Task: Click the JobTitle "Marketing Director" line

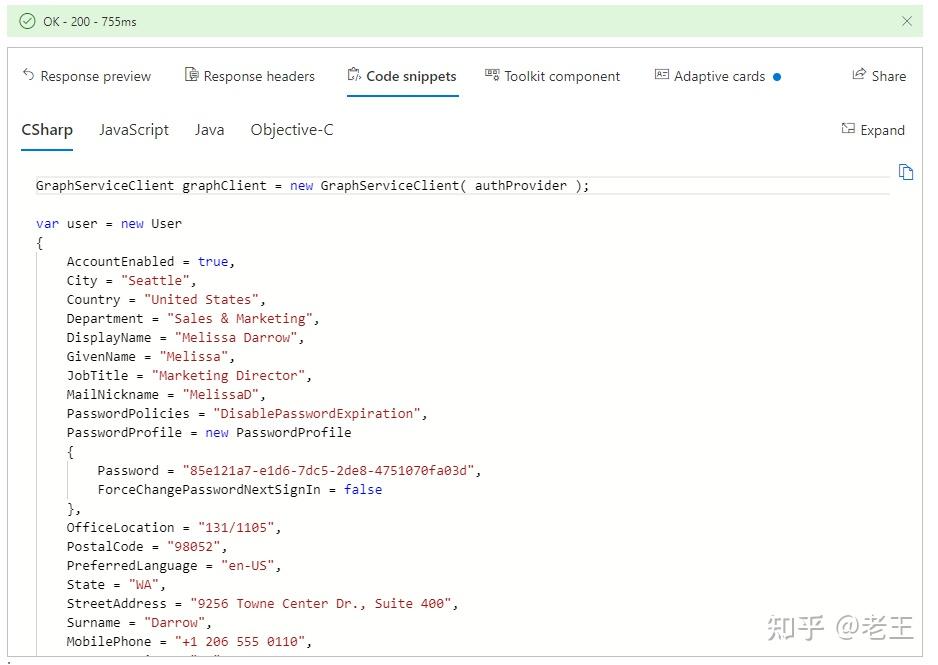Action: pyautogui.click(x=189, y=376)
